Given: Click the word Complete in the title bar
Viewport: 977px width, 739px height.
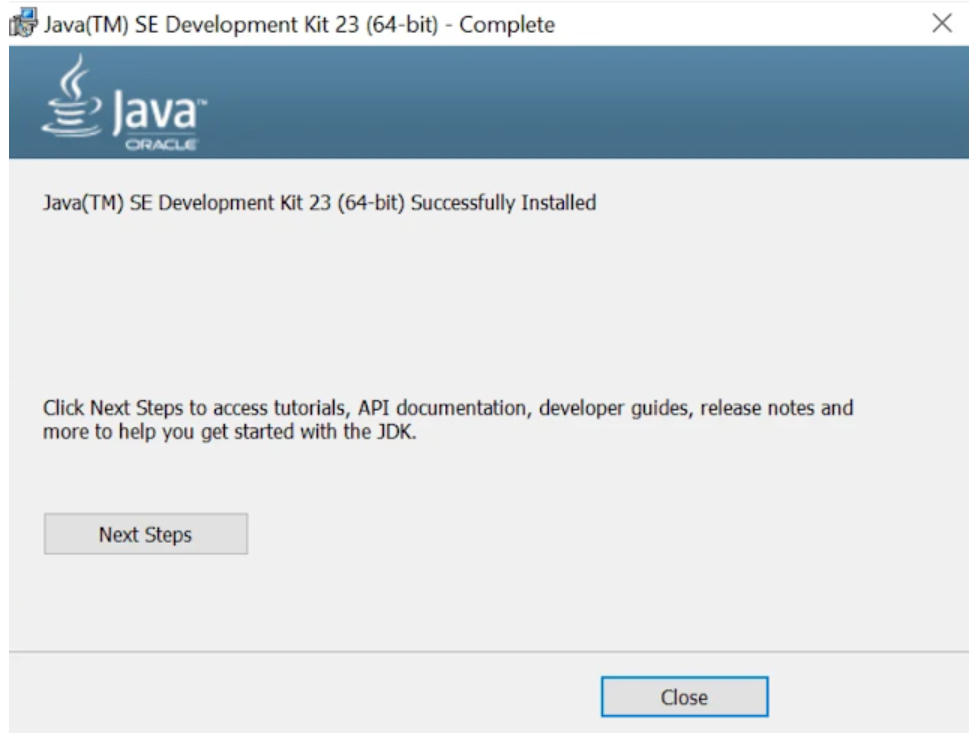Looking at the screenshot, I should 507,25.
